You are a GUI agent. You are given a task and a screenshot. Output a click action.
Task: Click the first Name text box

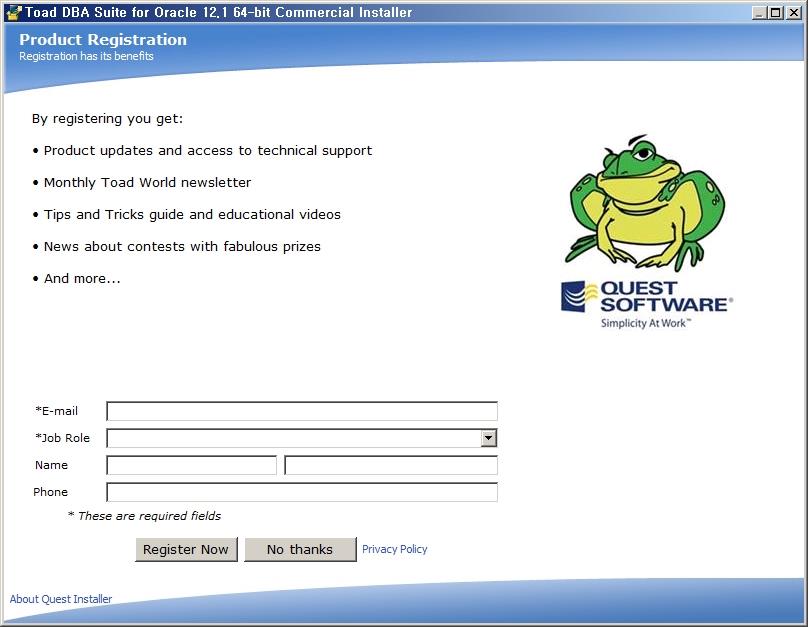[191, 465]
